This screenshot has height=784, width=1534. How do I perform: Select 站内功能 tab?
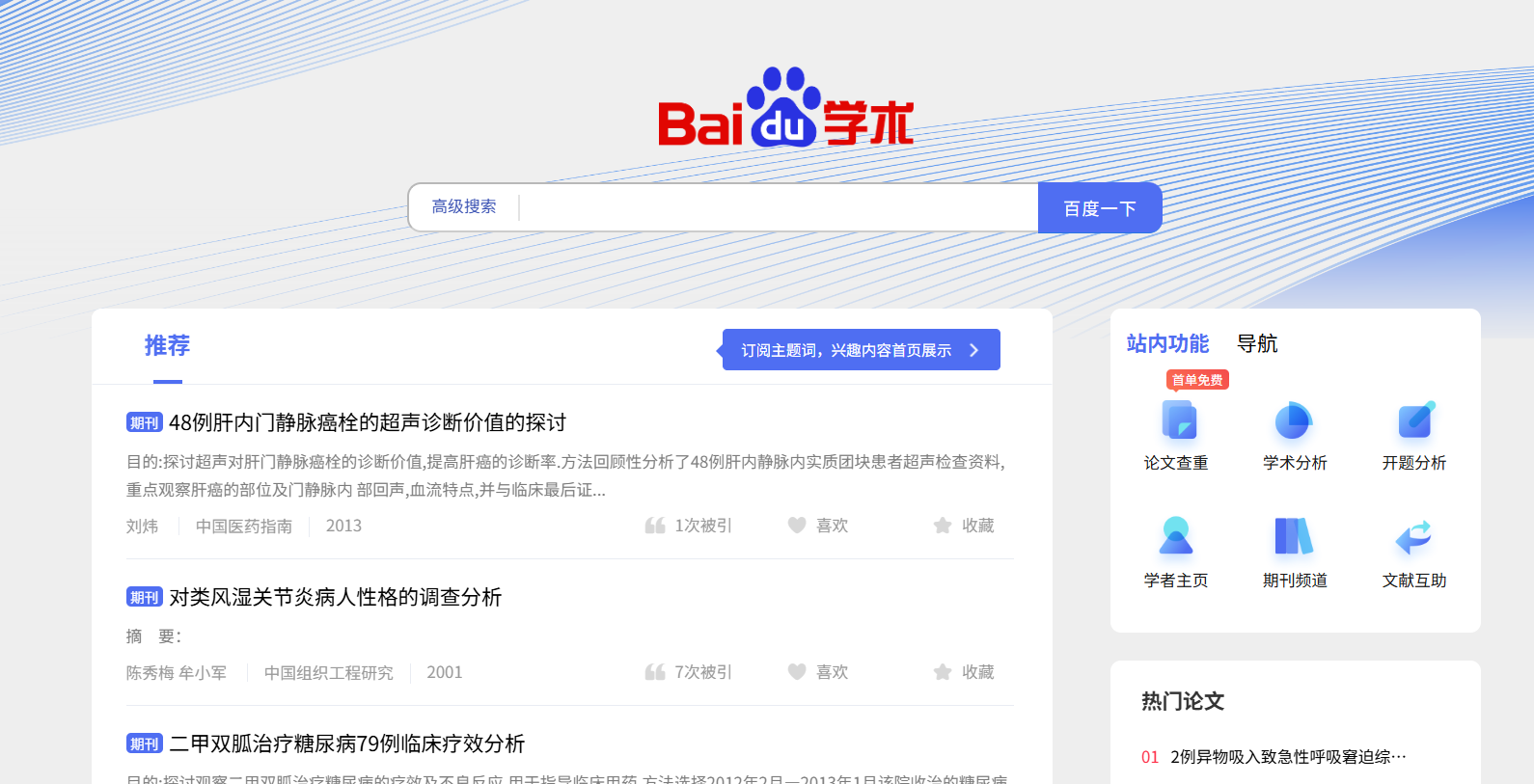(1167, 343)
